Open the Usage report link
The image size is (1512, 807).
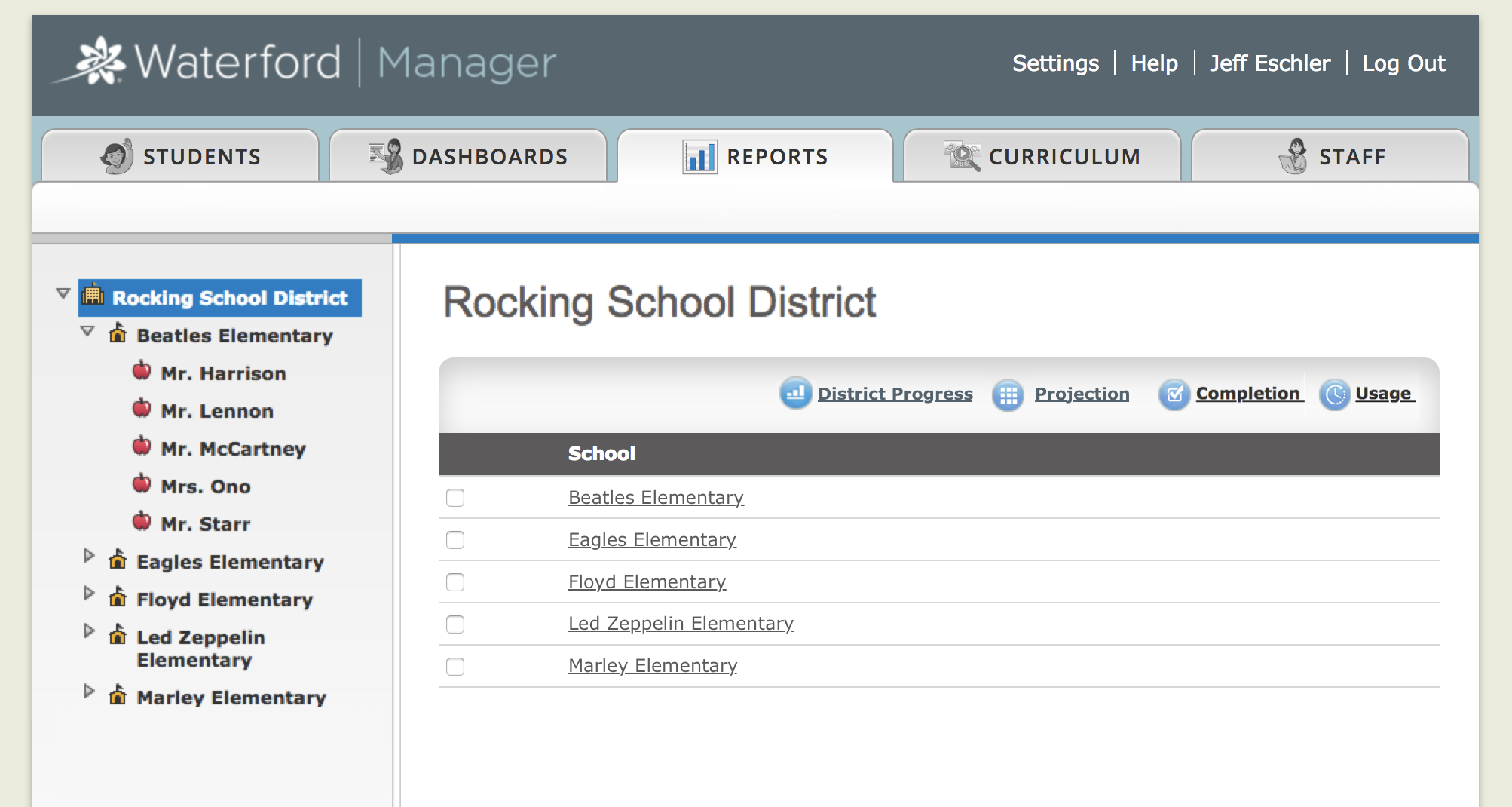(1383, 394)
